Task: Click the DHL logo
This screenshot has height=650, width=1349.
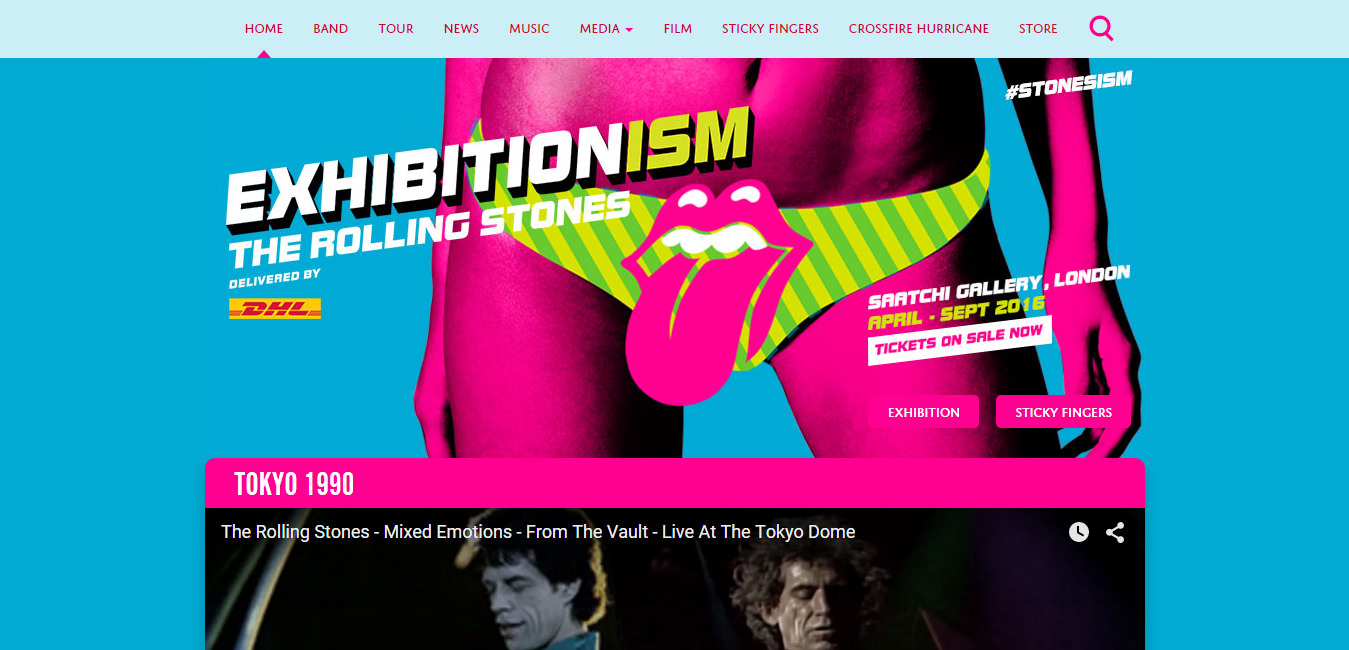Action: point(275,309)
